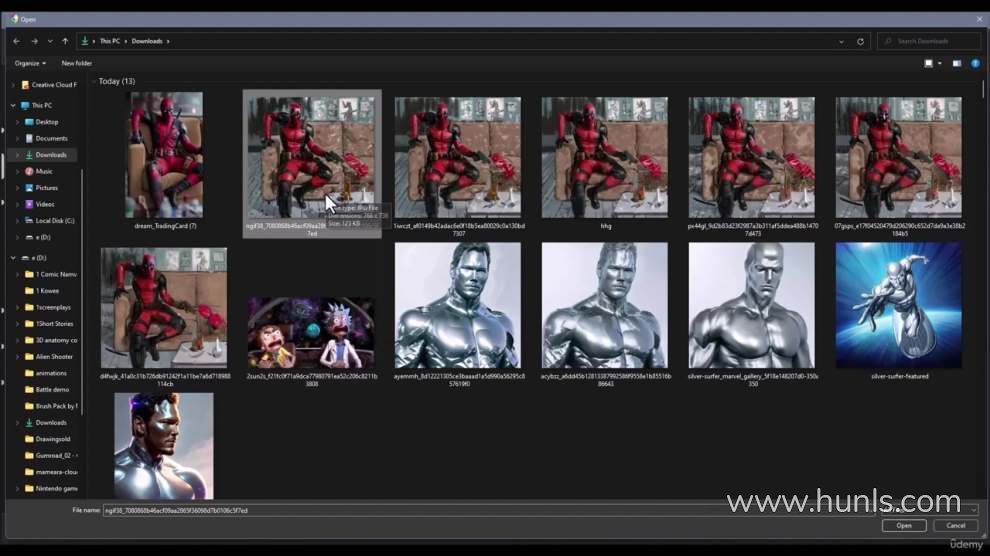This screenshot has height=556, width=990.
Task: Select dream_TradingCard (7) thumbnail
Action: click(x=165, y=155)
